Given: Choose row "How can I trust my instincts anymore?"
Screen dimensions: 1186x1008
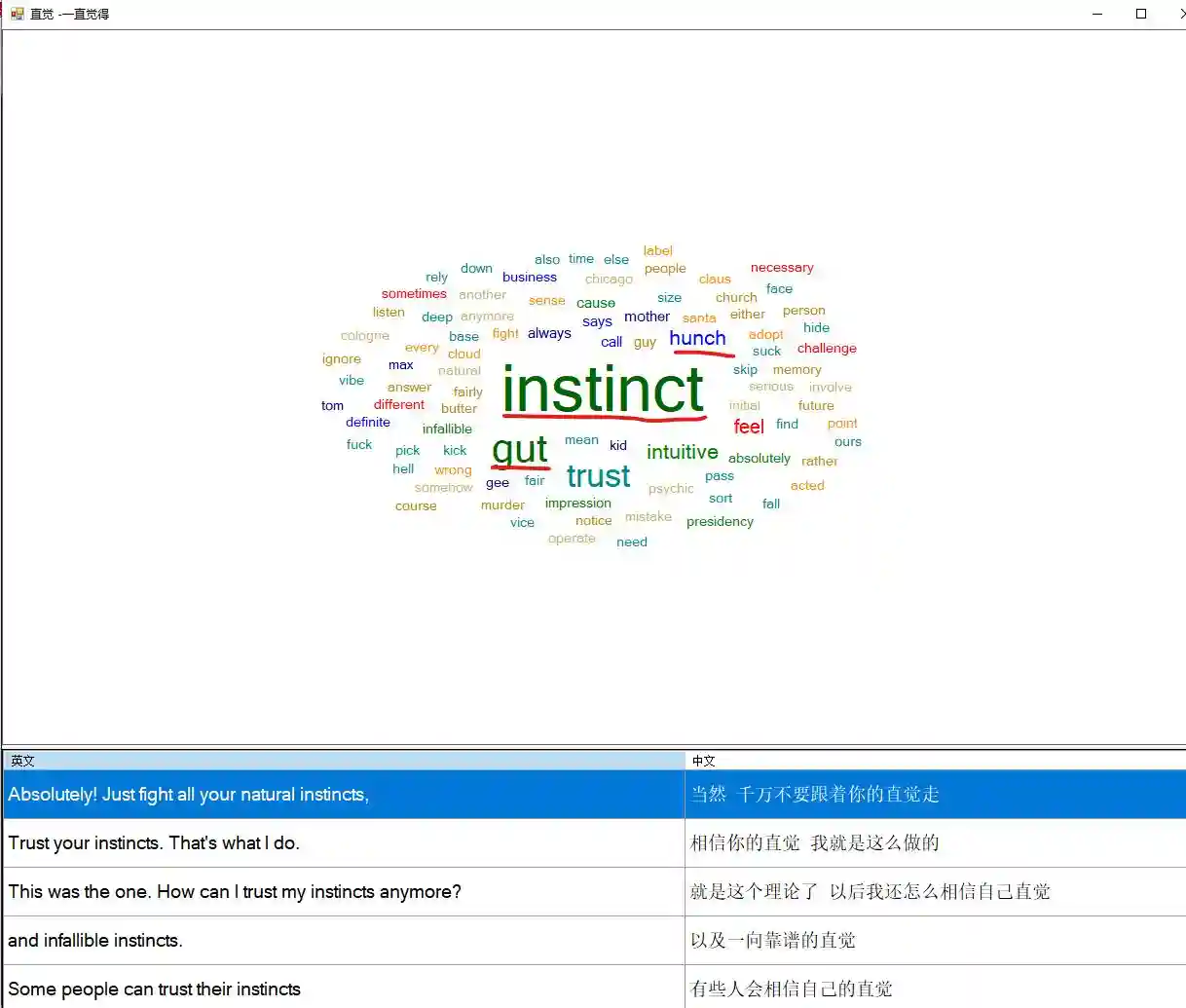Looking at the screenshot, I should pos(235,892).
